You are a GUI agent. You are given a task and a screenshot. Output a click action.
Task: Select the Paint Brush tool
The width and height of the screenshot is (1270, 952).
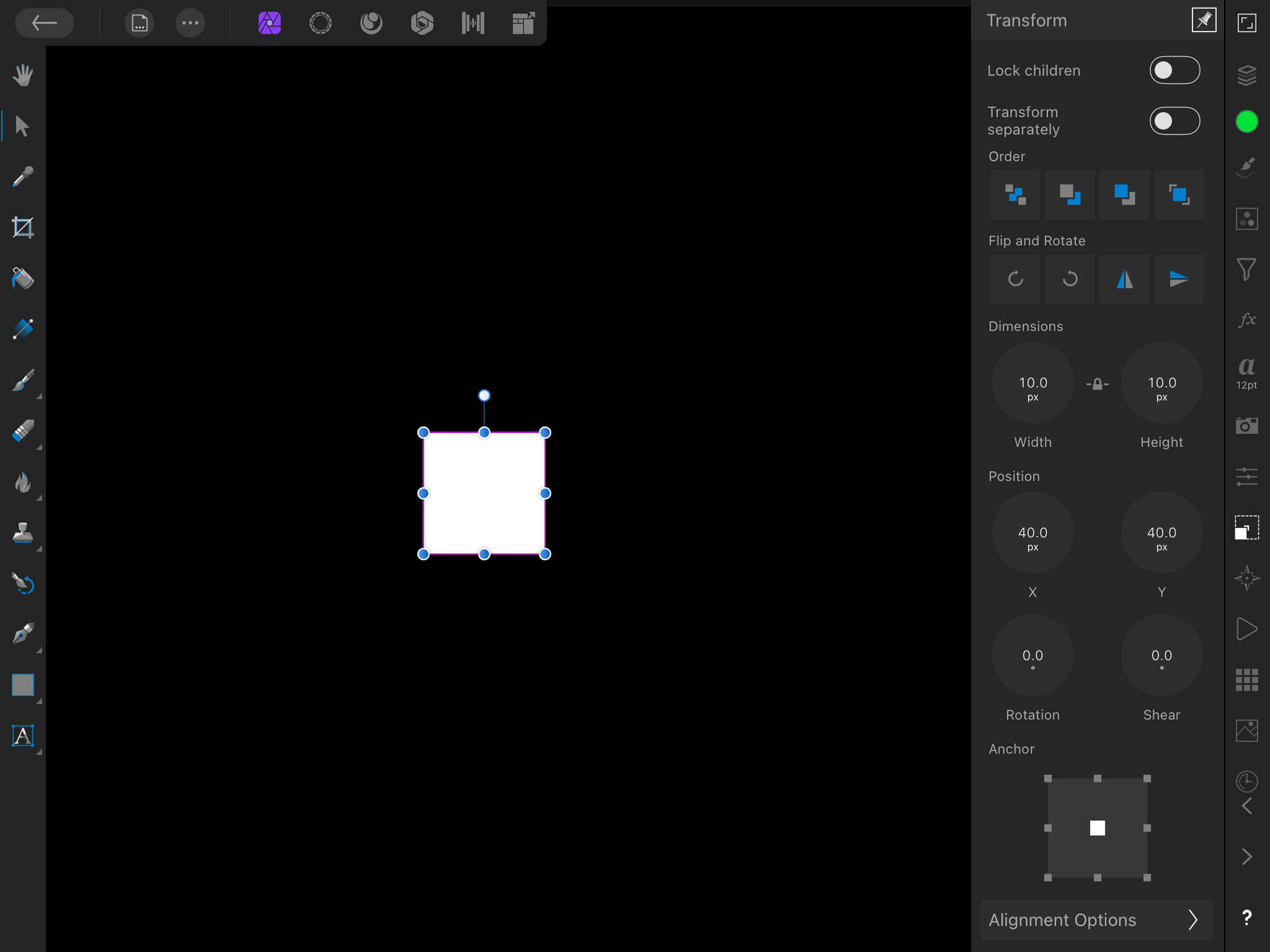pyautogui.click(x=23, y=381)
